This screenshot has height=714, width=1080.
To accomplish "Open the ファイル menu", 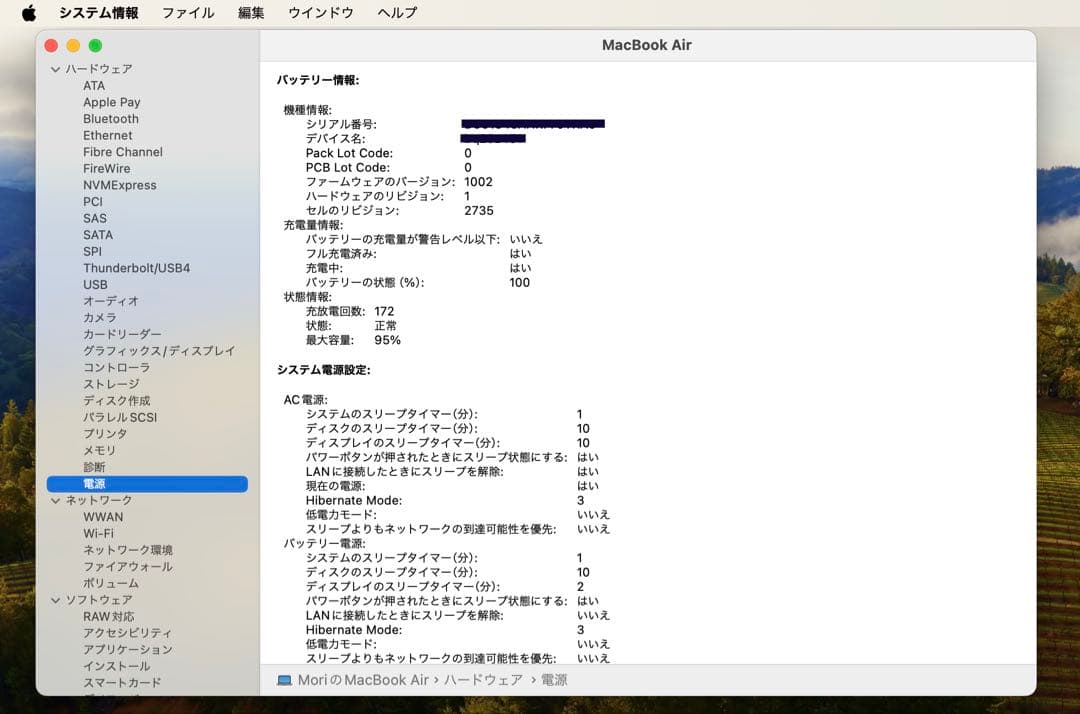I will coord(189,13).
